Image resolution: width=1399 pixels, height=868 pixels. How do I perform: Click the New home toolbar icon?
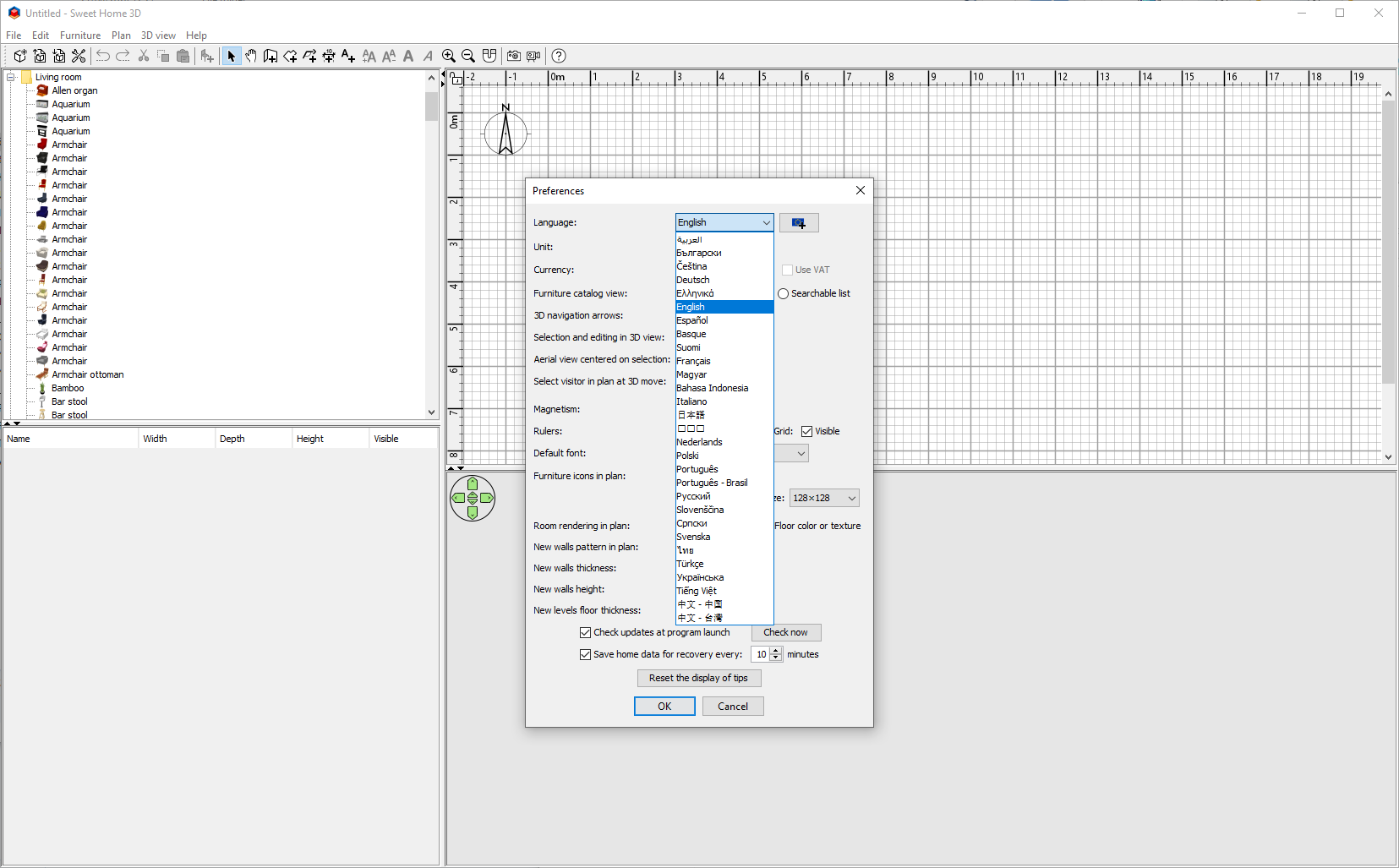point(20,56)
